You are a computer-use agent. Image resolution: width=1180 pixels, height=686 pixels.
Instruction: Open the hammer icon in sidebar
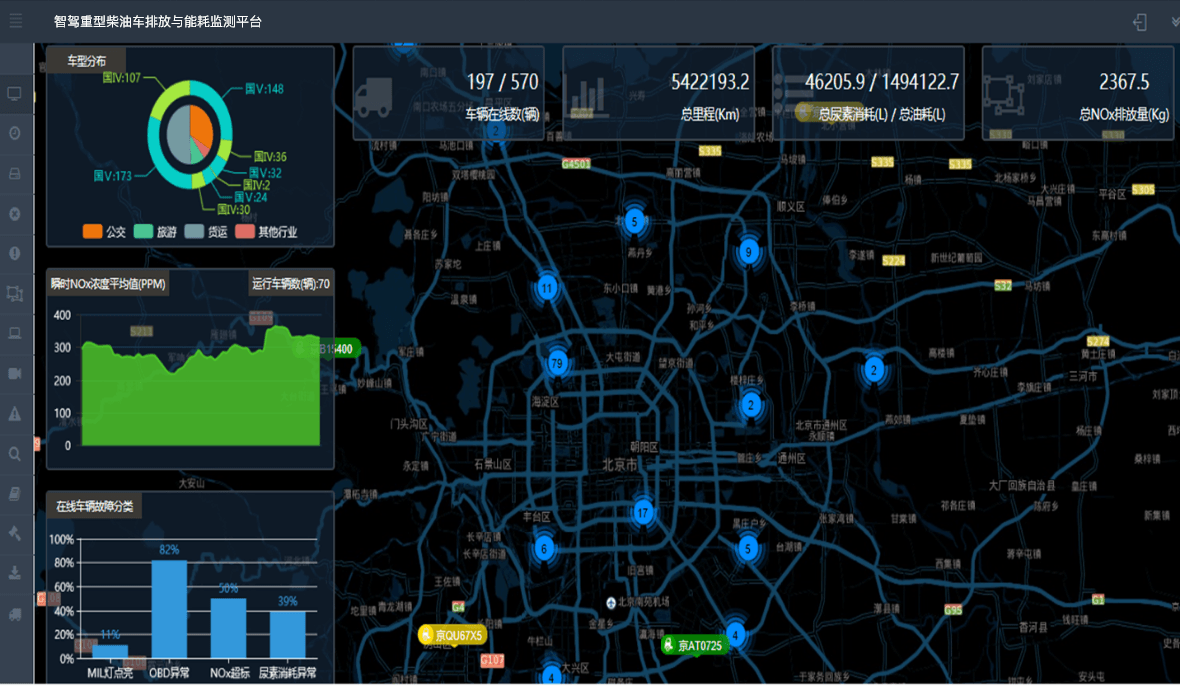tap(14, 534)
